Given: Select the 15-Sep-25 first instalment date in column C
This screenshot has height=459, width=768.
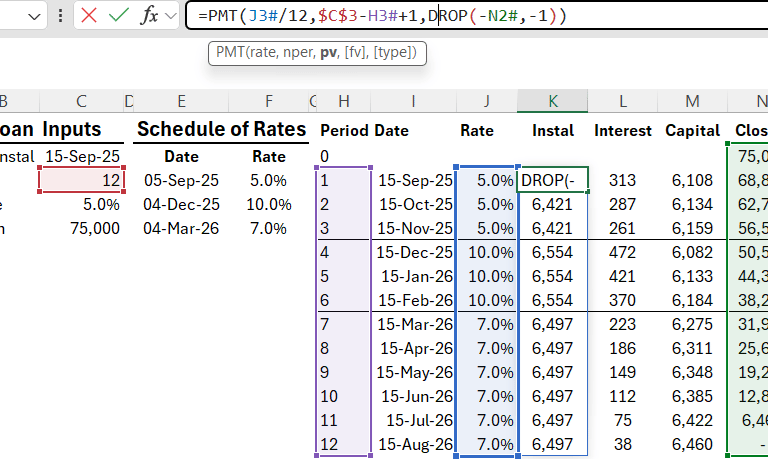Looking at the screenshot, I should pyautogui.click(x=81, y=156).
